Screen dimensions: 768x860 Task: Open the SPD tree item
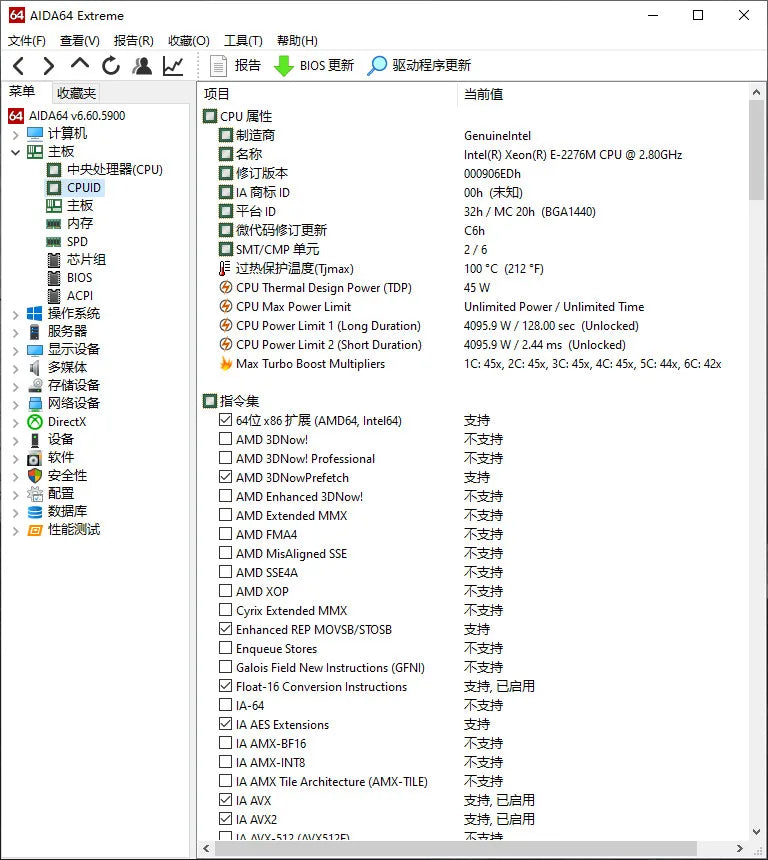coord(77,242)
